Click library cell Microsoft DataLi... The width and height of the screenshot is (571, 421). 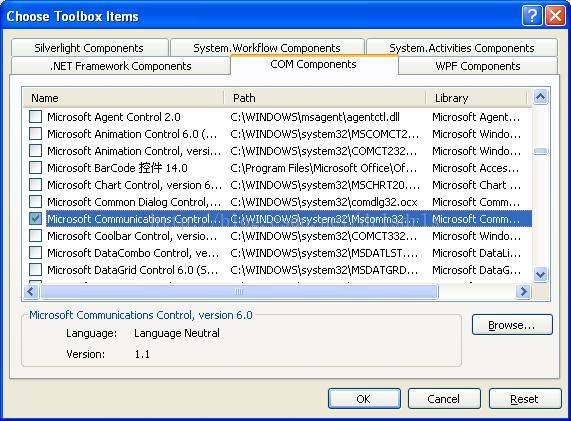(476, 253)
